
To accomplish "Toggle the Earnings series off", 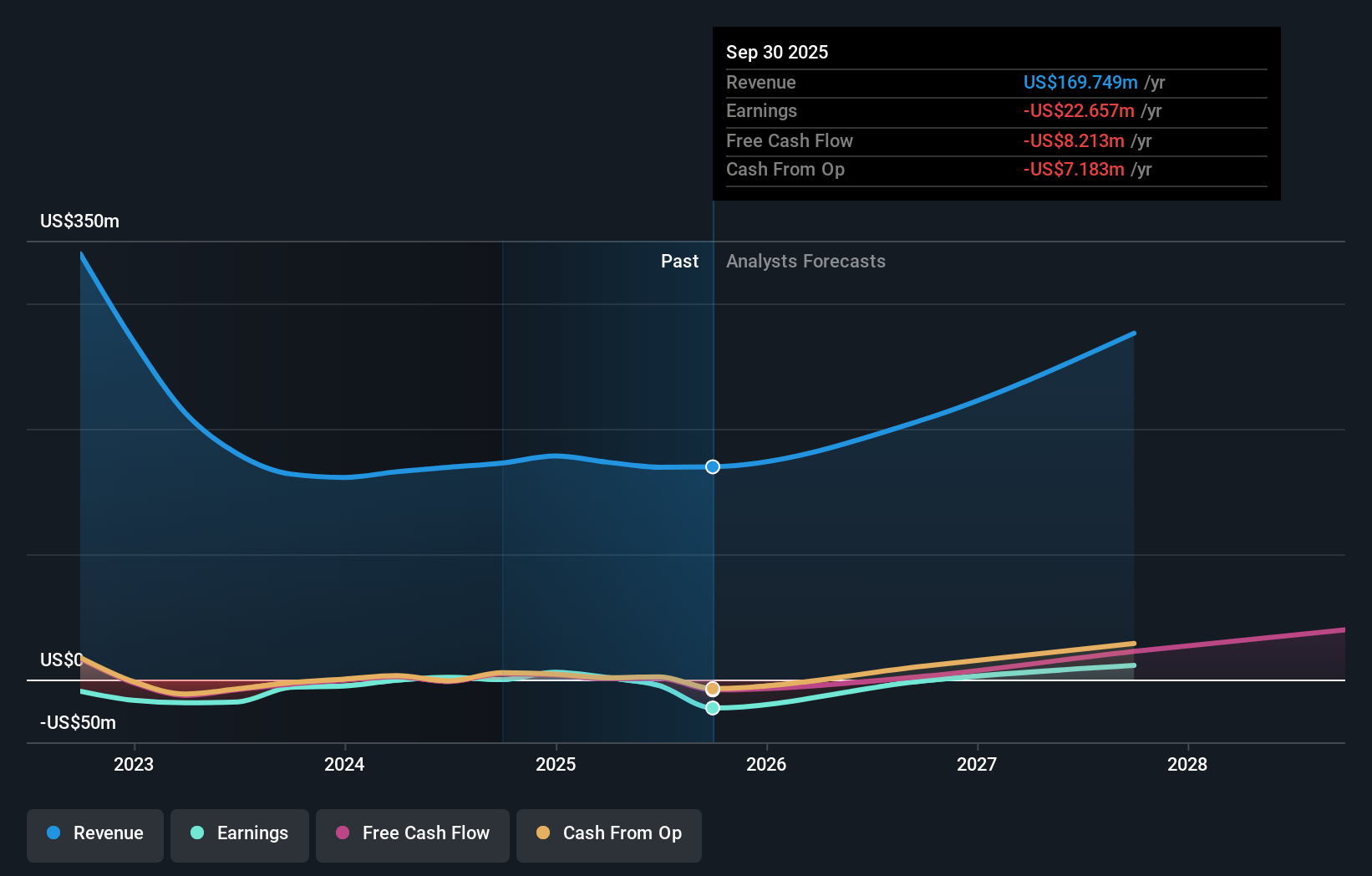I will point(240,833).
